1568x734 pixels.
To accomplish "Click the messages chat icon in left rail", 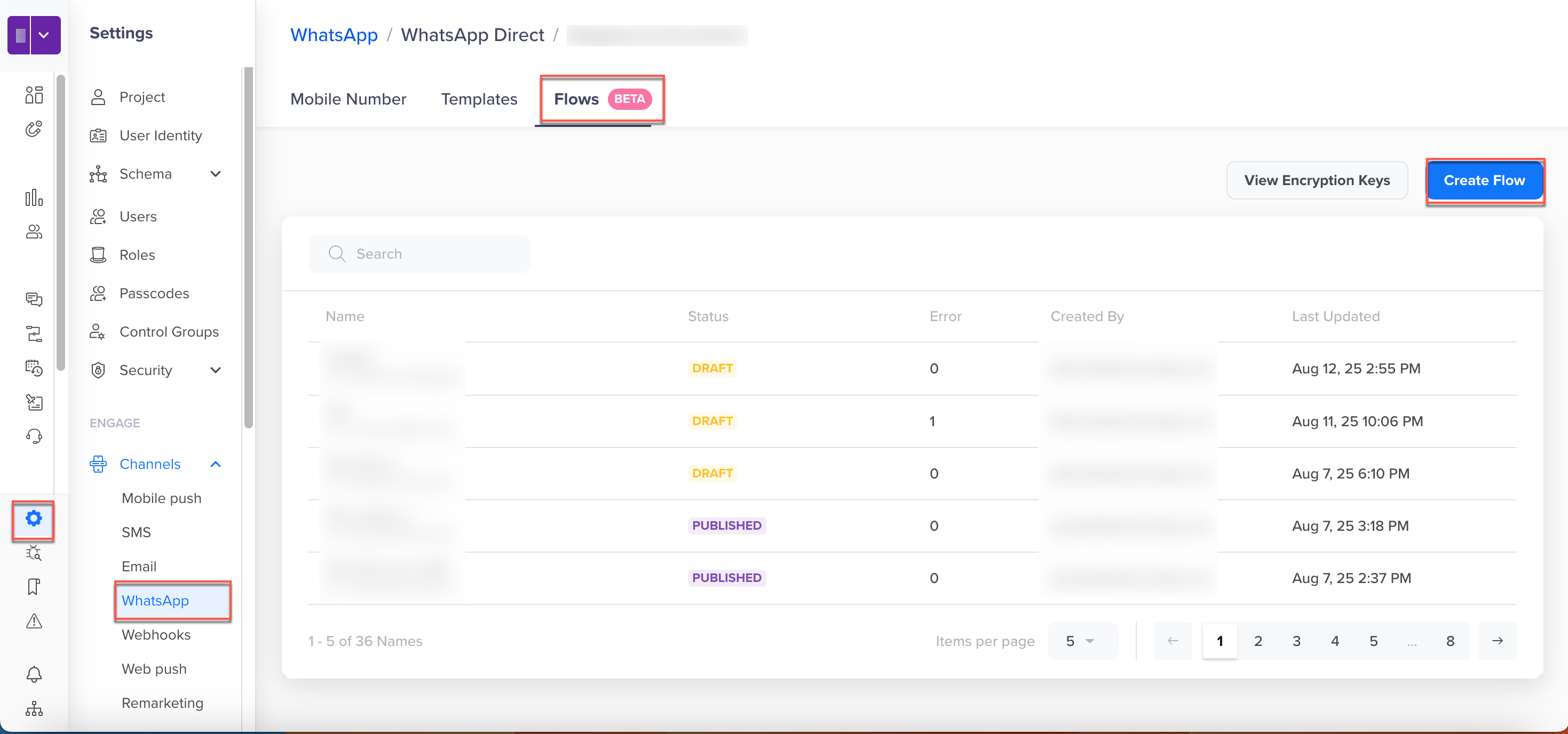I will (34, 299).
